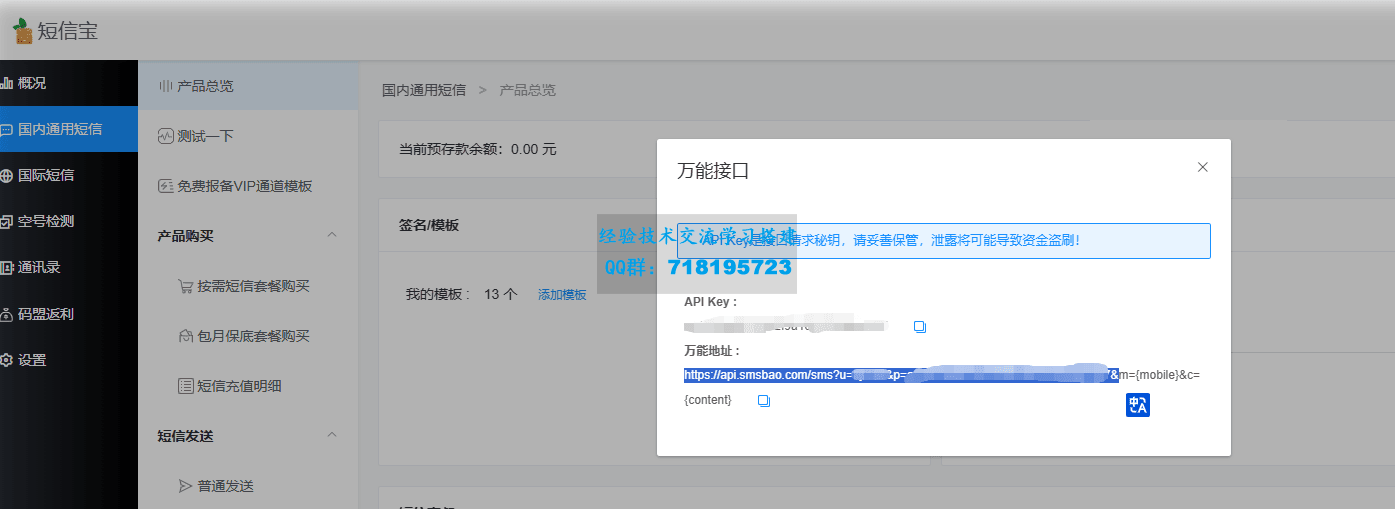Collapse the 产品购买 section chevron
This screenshot has height=509, width=1395.
pyautogui.click(x=332, y=236)
